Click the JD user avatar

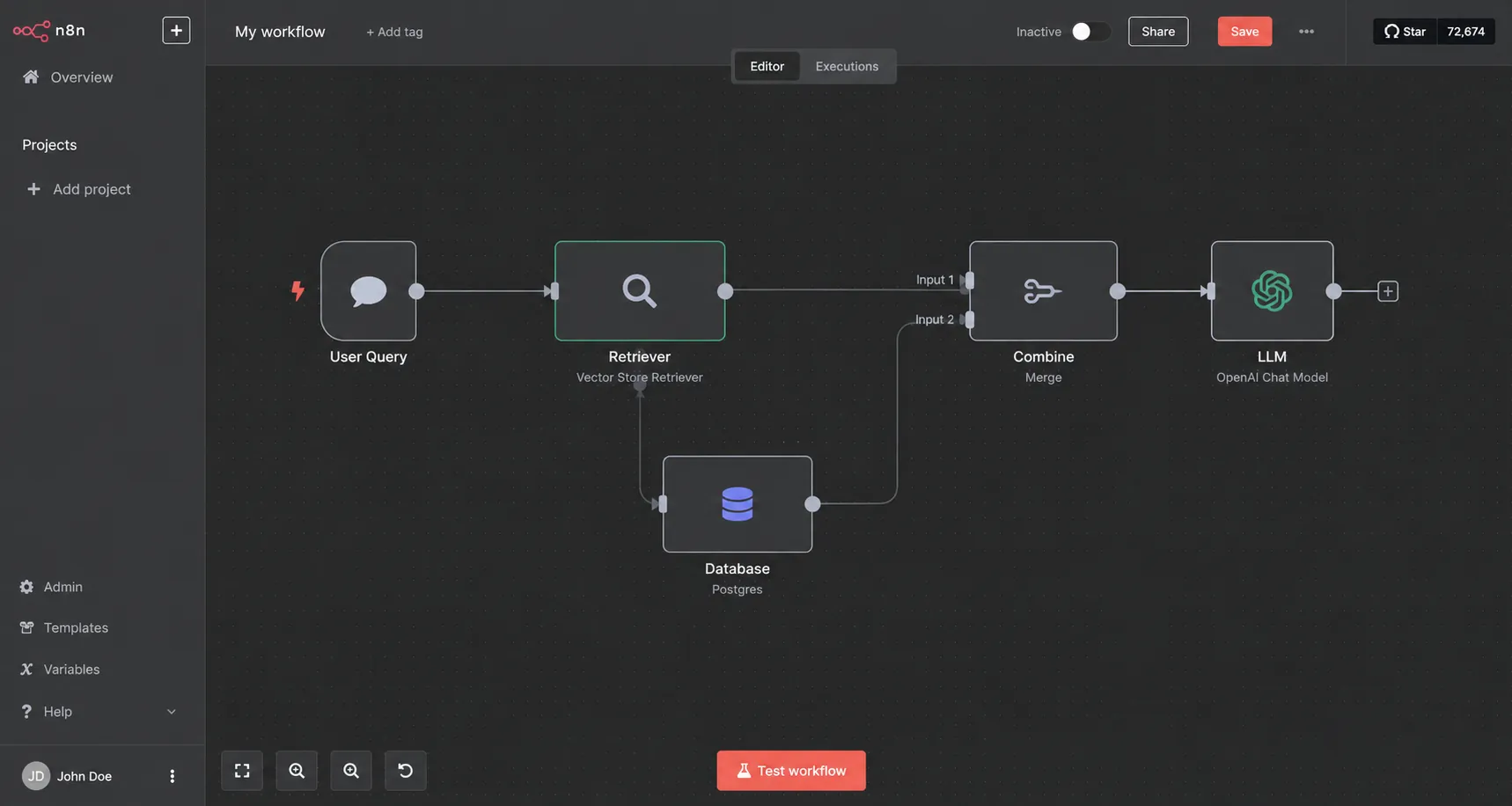36,776
